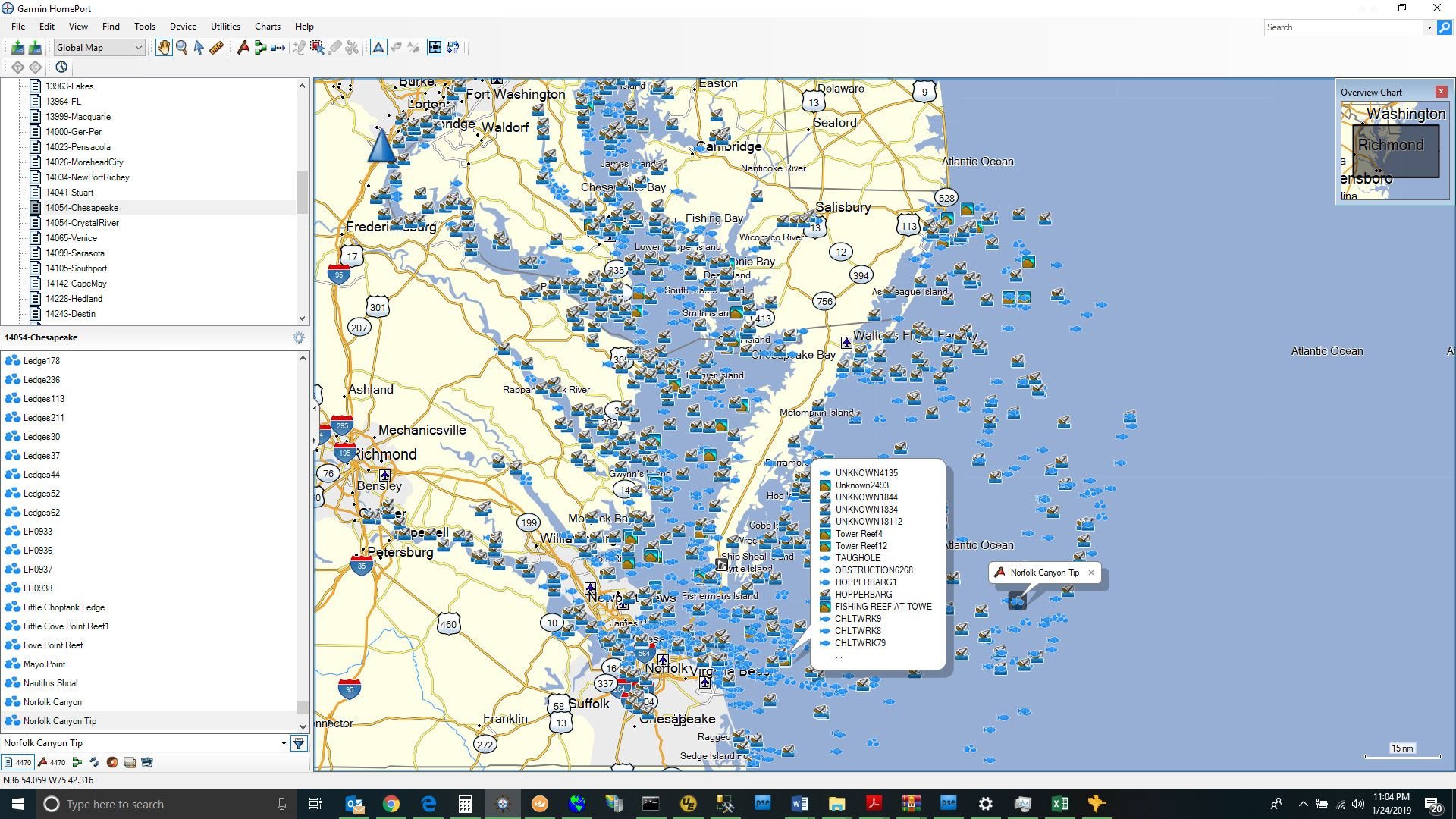
Task: Click the blue Search magnifier button
Action: pos(1444,27)
